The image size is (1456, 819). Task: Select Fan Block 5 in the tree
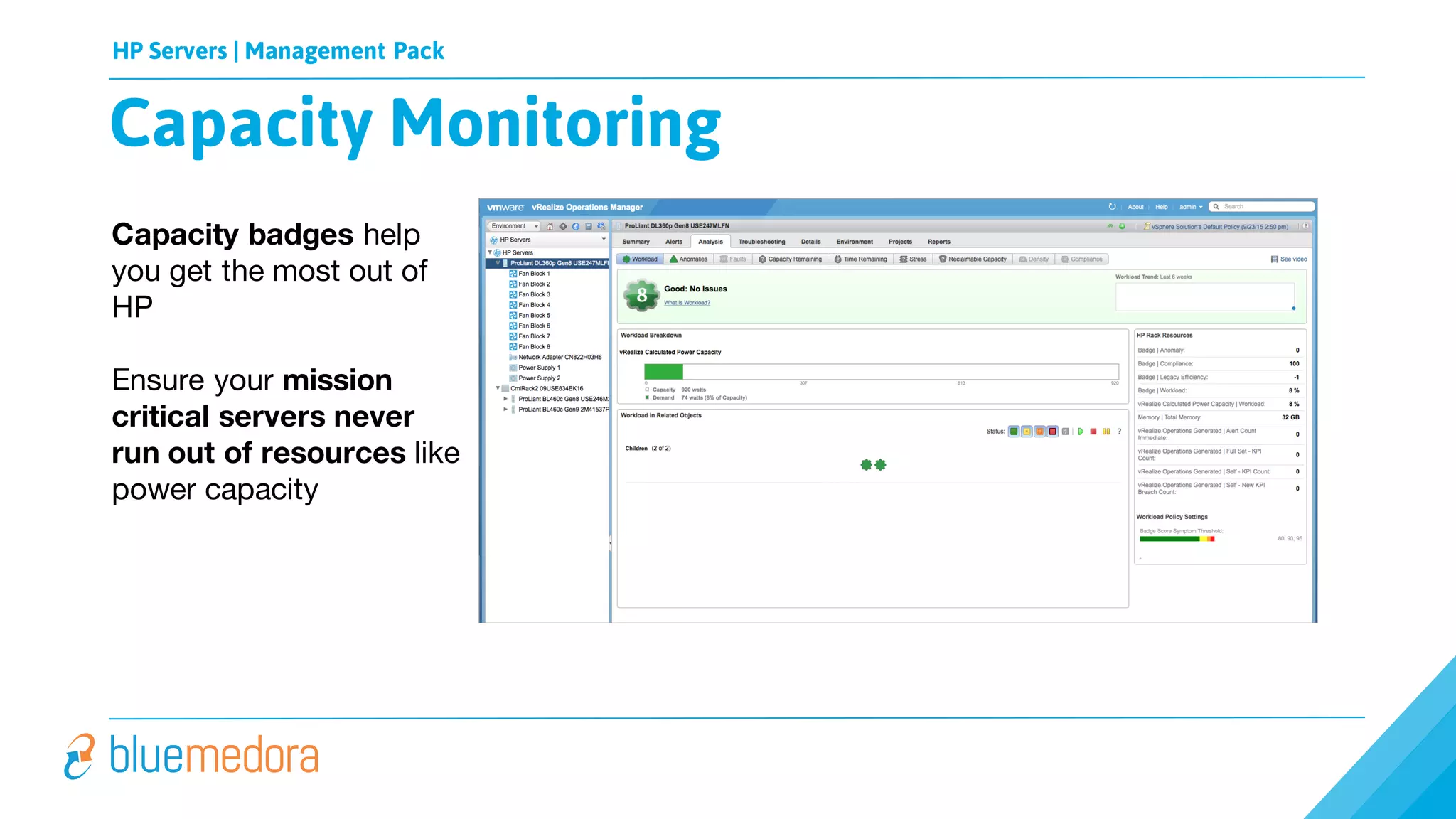(534, 316)
